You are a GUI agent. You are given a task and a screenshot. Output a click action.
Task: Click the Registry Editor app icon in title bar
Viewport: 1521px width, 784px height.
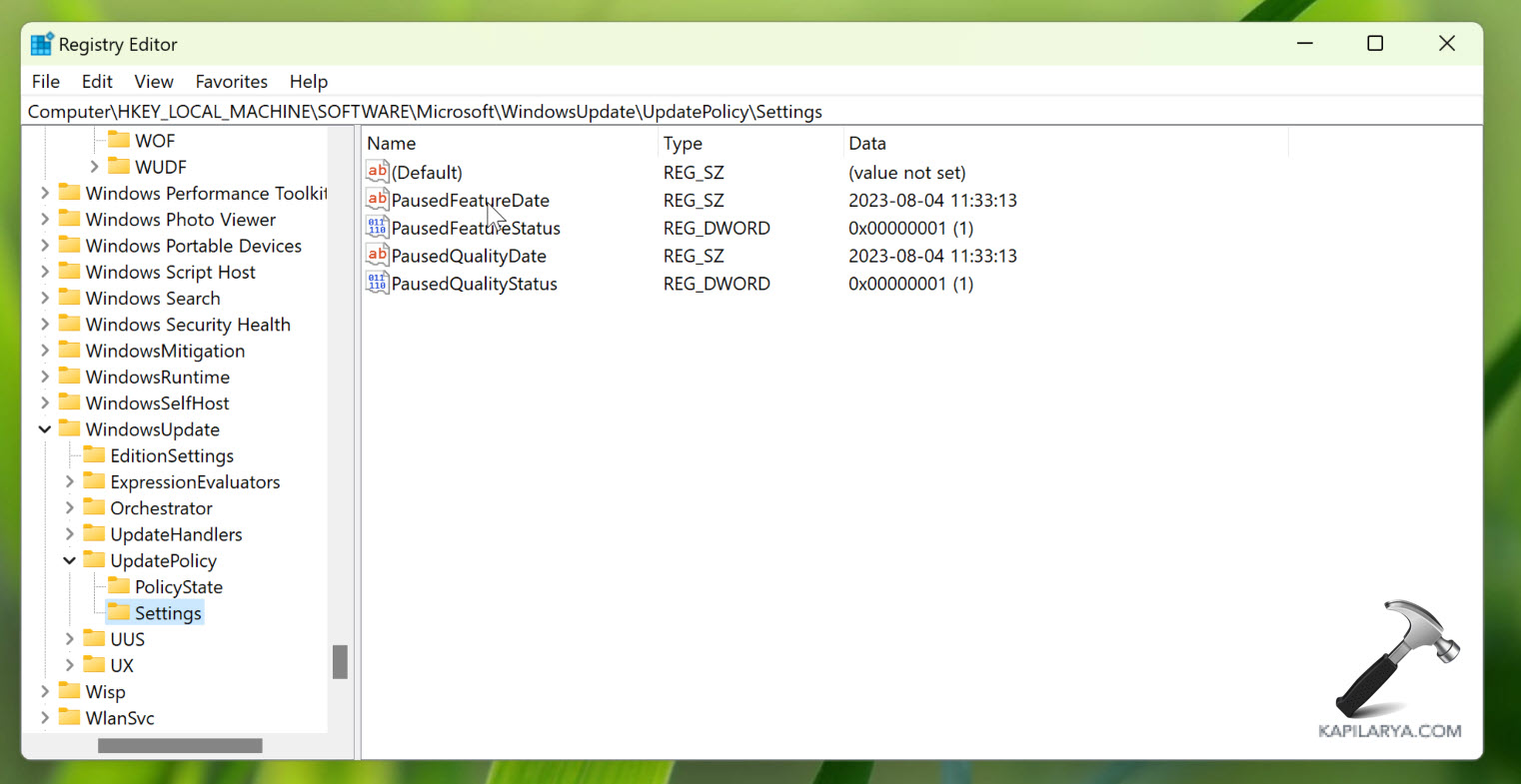[x=42, y=44]
